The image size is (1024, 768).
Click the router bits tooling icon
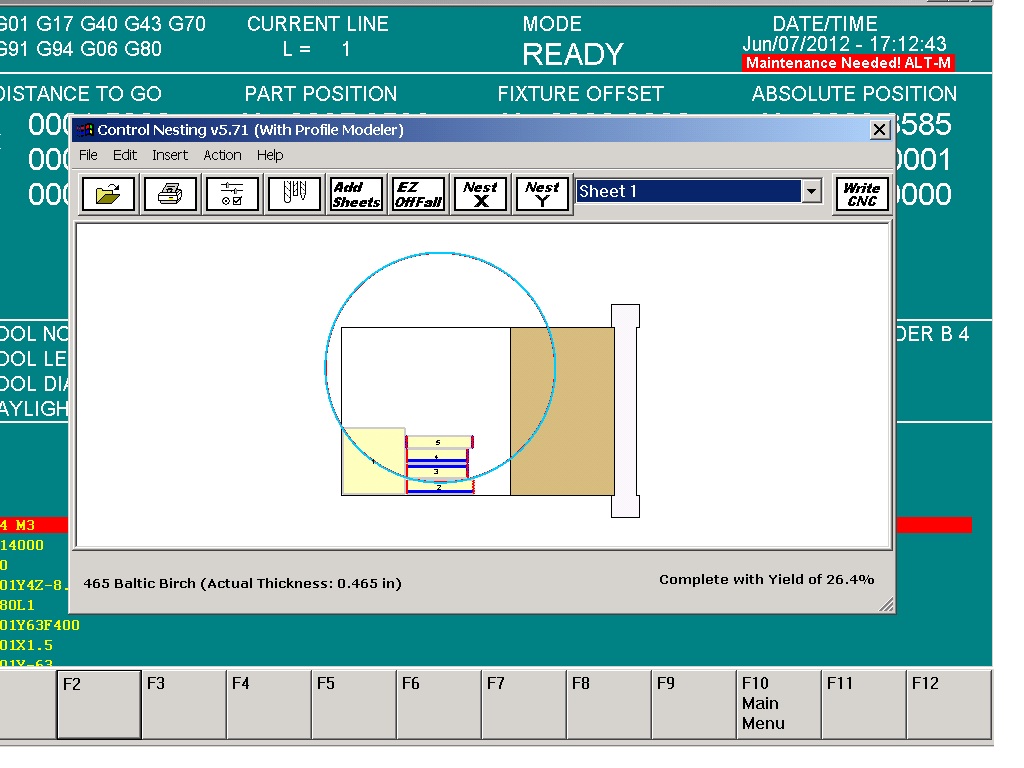tap(294, 194)
